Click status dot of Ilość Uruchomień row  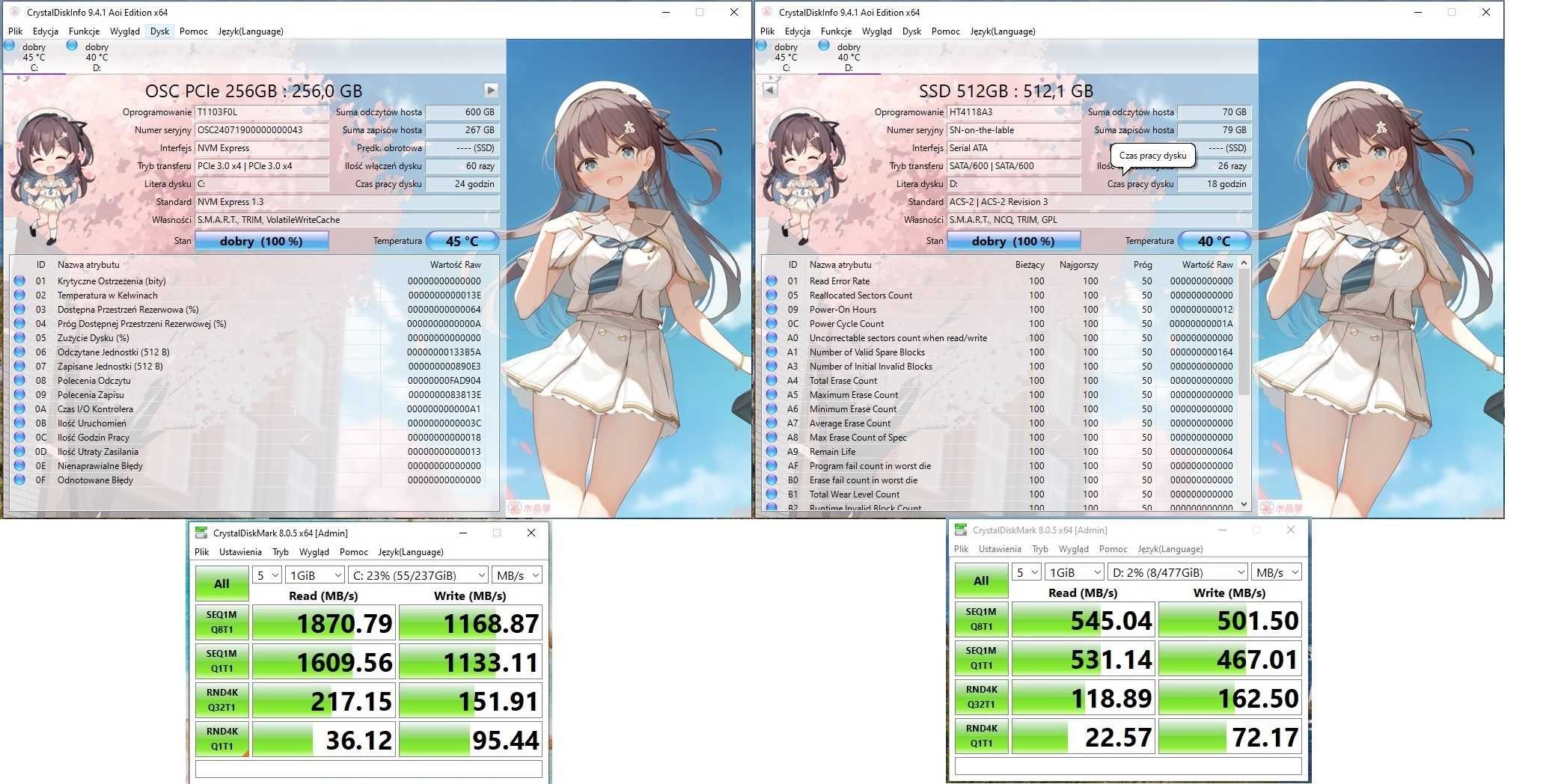click(x=19, y=423)
